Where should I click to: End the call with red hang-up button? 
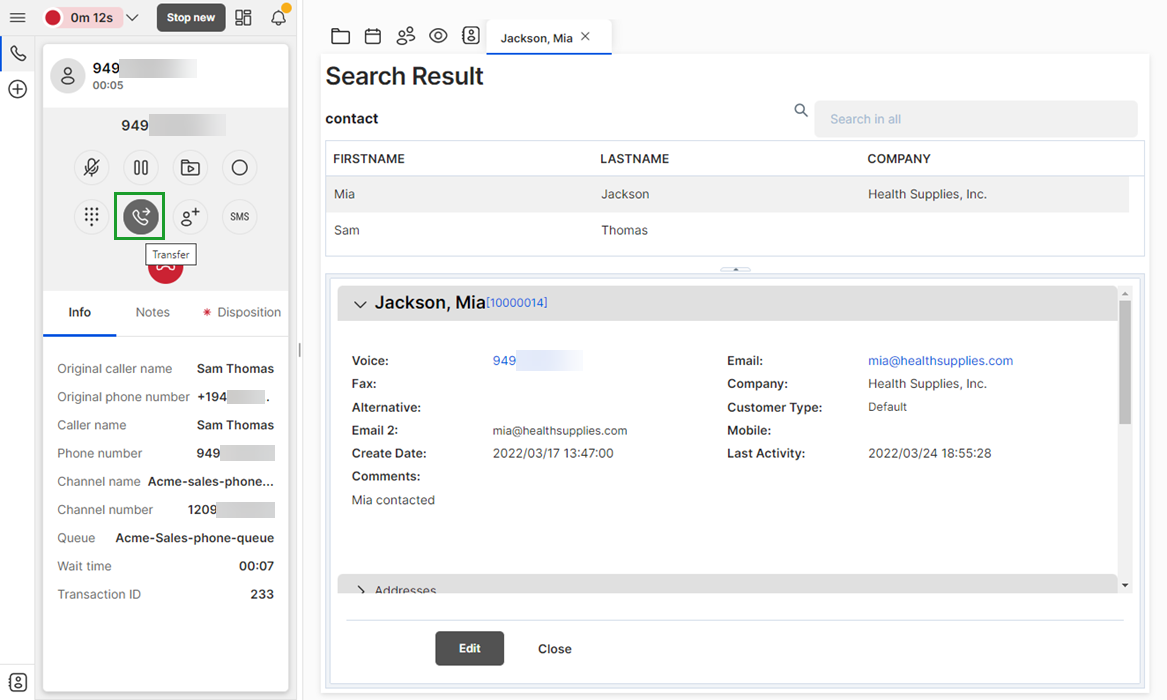[165, 272]
